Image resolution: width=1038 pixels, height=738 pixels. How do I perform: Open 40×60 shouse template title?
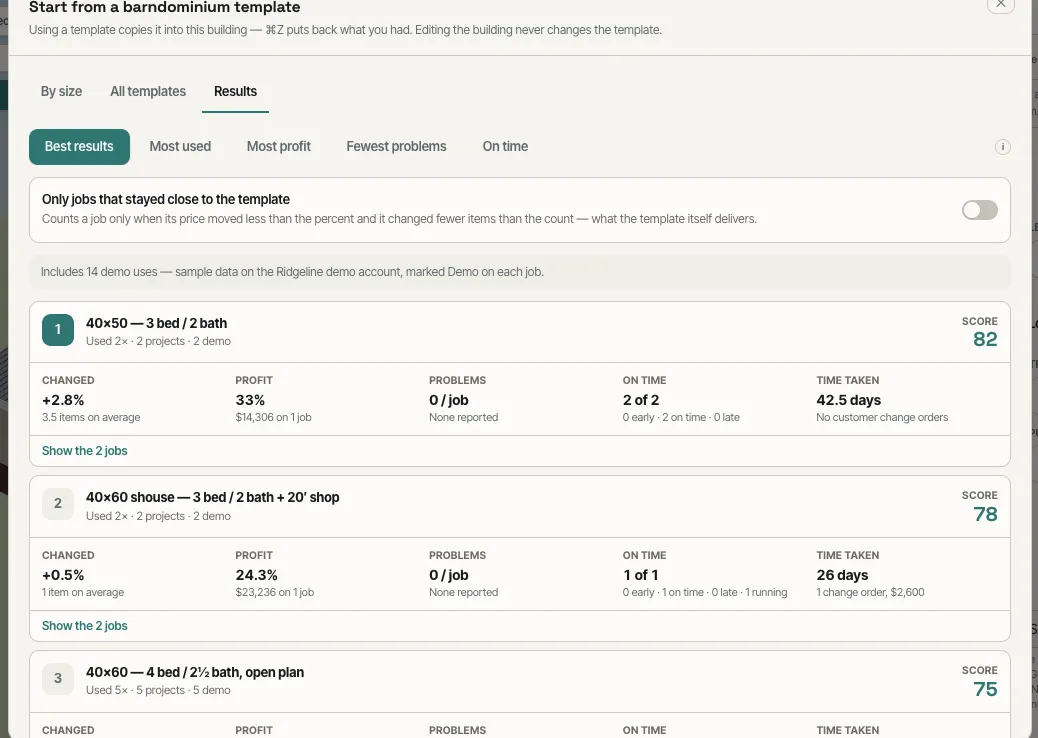point(212,497)
